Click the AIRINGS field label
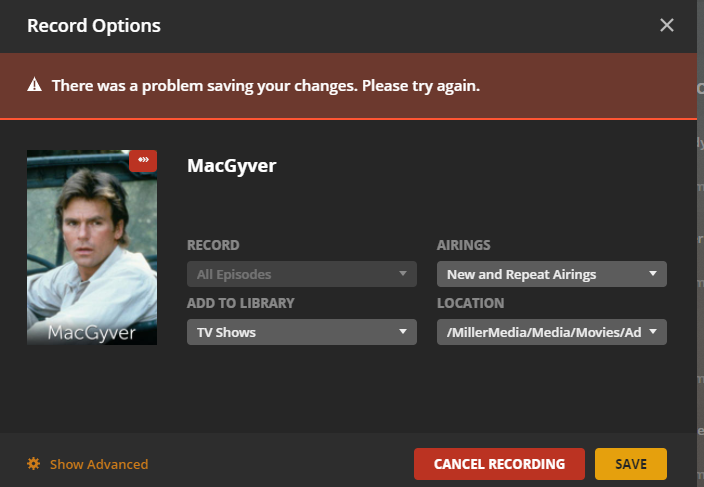Viewport: 704px width, 487px height. pyautogui.click(x=464, y=245)
